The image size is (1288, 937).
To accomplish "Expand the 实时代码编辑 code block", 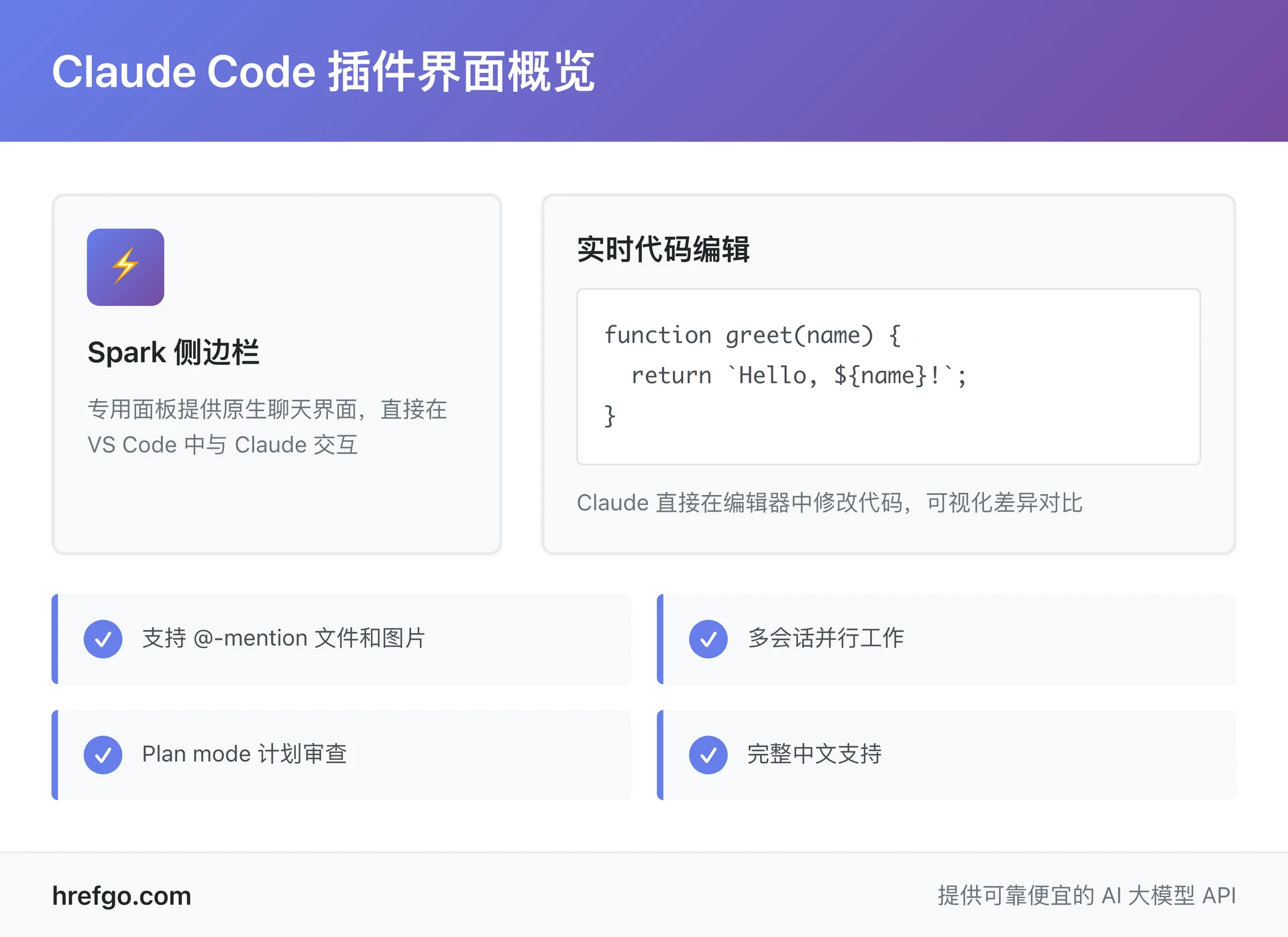I will 888,376.
